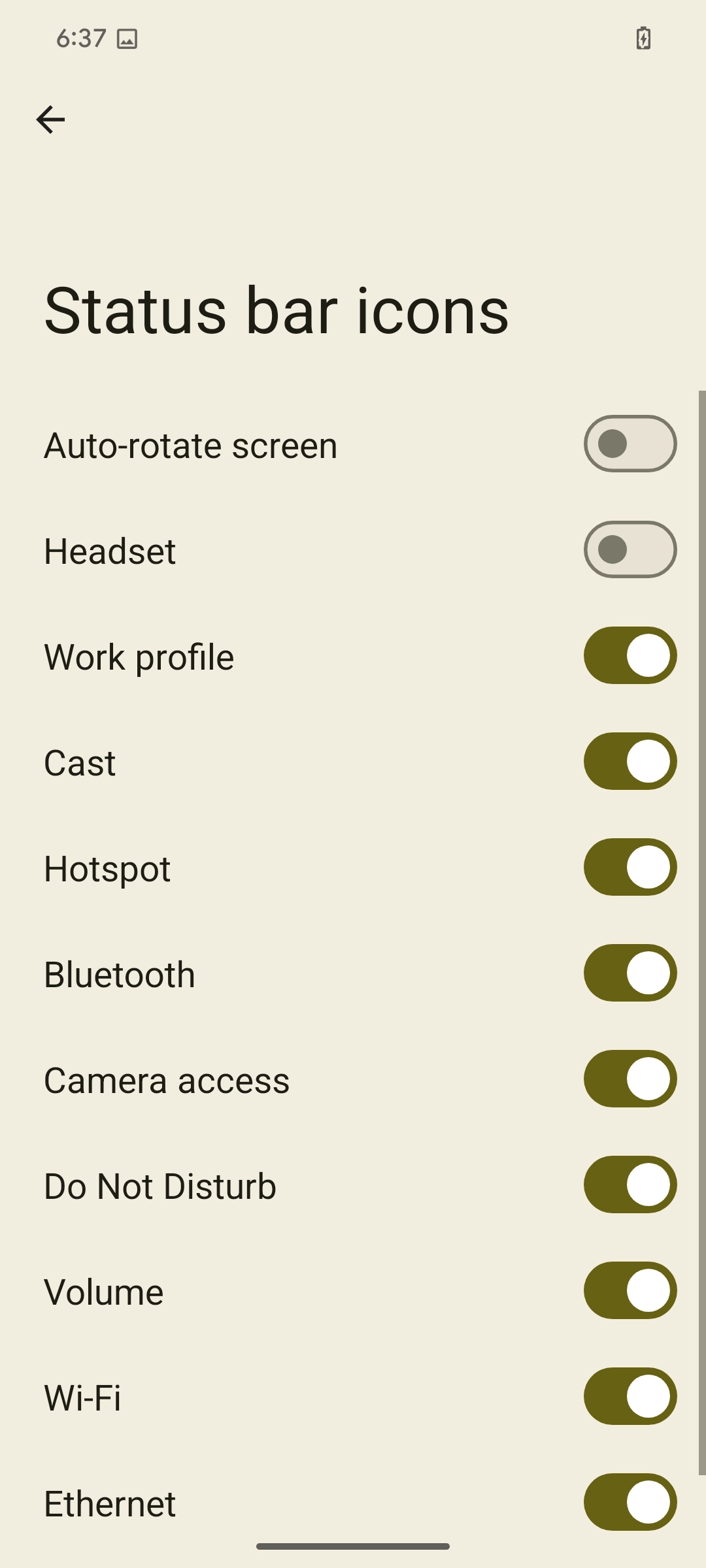Tap the Auto-rotate screen label
This screenshot has height=1568, width=706.
click(x=190, y=446)
